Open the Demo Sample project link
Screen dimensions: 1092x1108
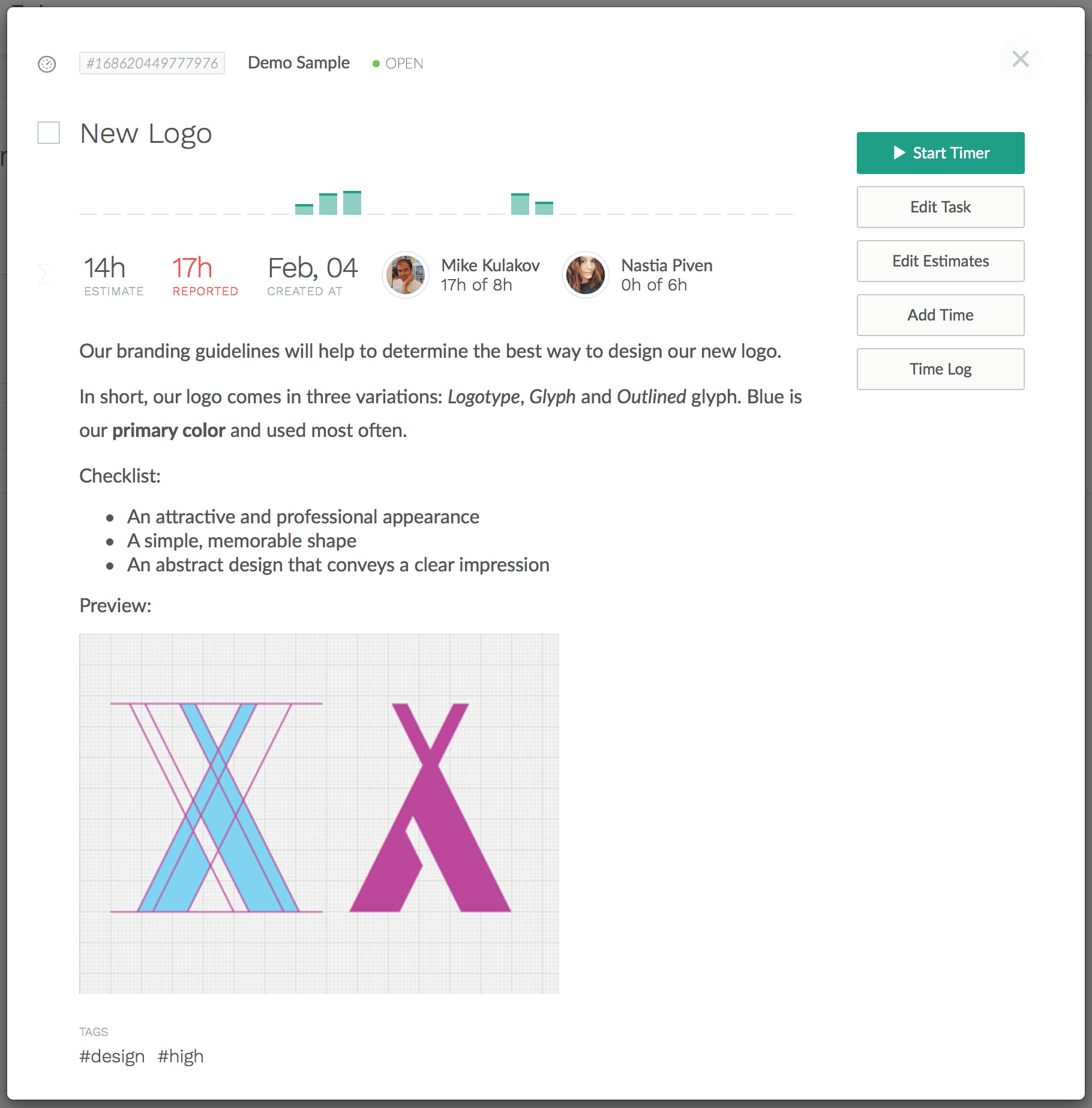coord(298,63)
